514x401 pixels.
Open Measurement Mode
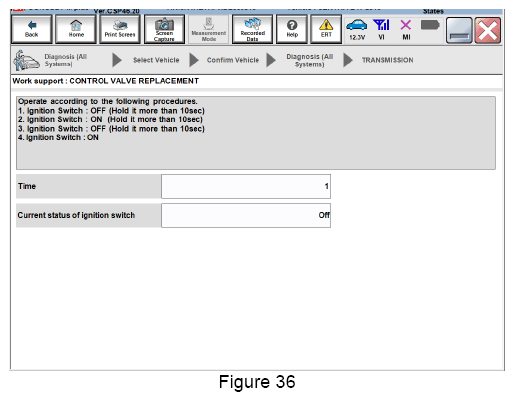pyautogui.click(x=209, y=29)
